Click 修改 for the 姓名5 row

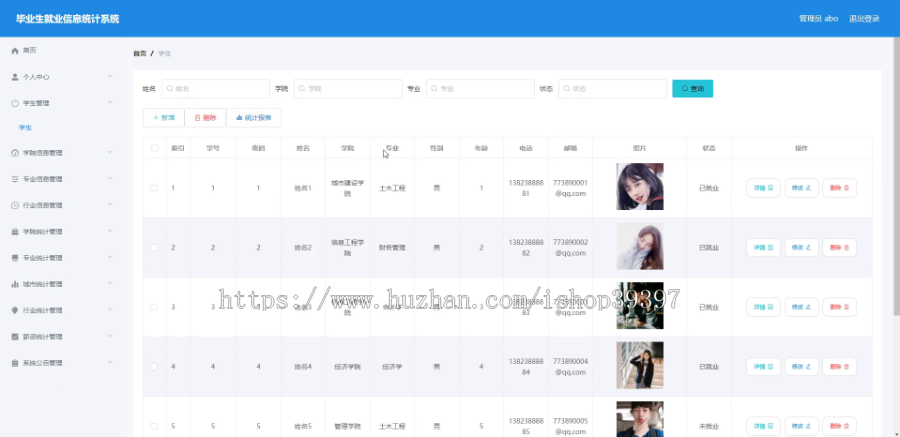(802, 426)
